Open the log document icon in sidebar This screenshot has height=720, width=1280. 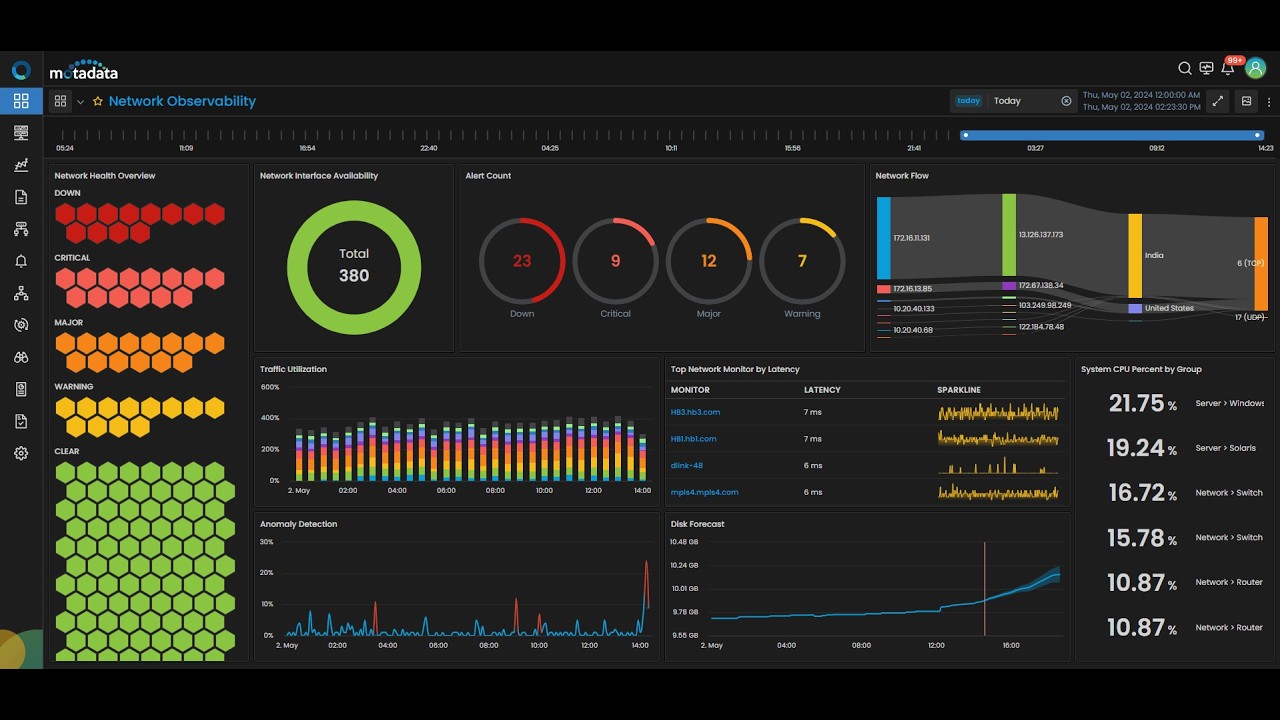click(21, 197)
